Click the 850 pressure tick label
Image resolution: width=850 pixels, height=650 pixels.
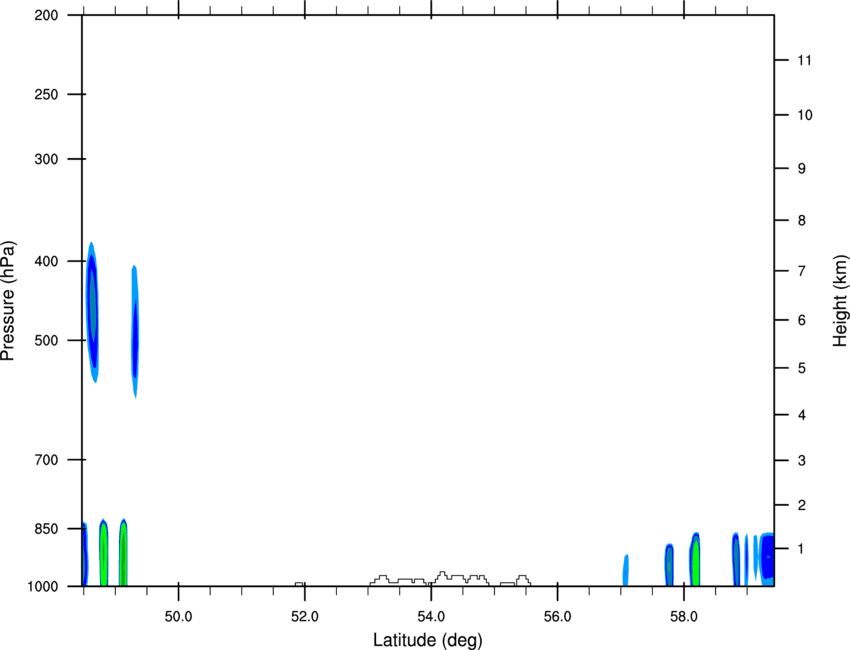pos(46,529)
